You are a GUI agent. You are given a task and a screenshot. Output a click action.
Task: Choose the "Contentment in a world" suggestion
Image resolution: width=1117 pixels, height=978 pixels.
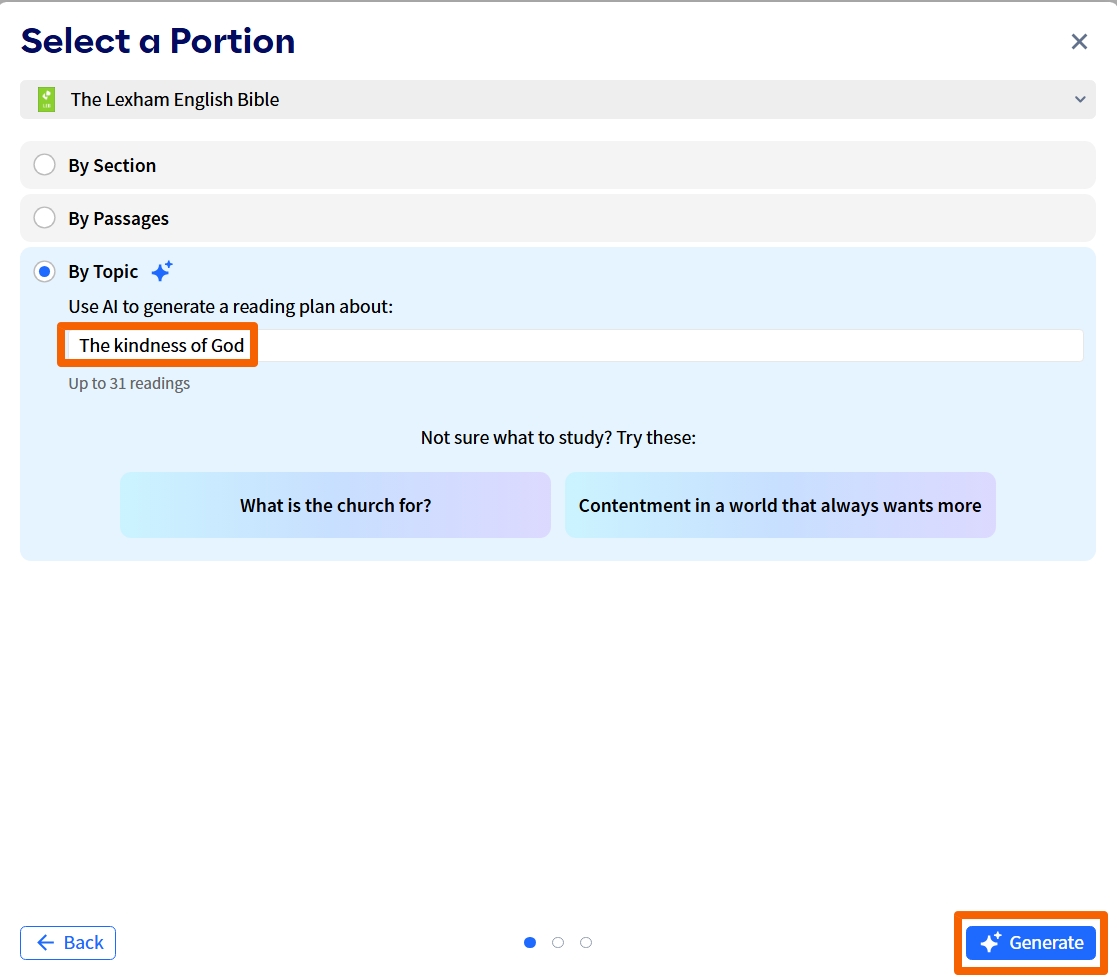click(780, 505)
